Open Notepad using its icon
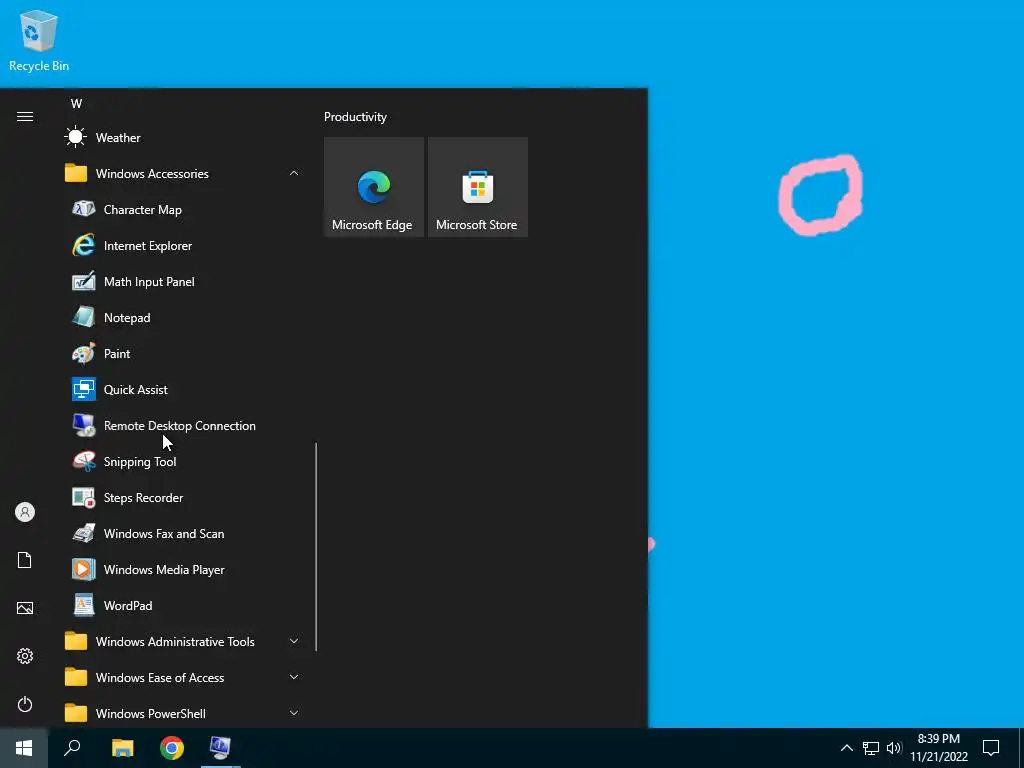This screenshot has width=1024, height=768. (84, 317)
